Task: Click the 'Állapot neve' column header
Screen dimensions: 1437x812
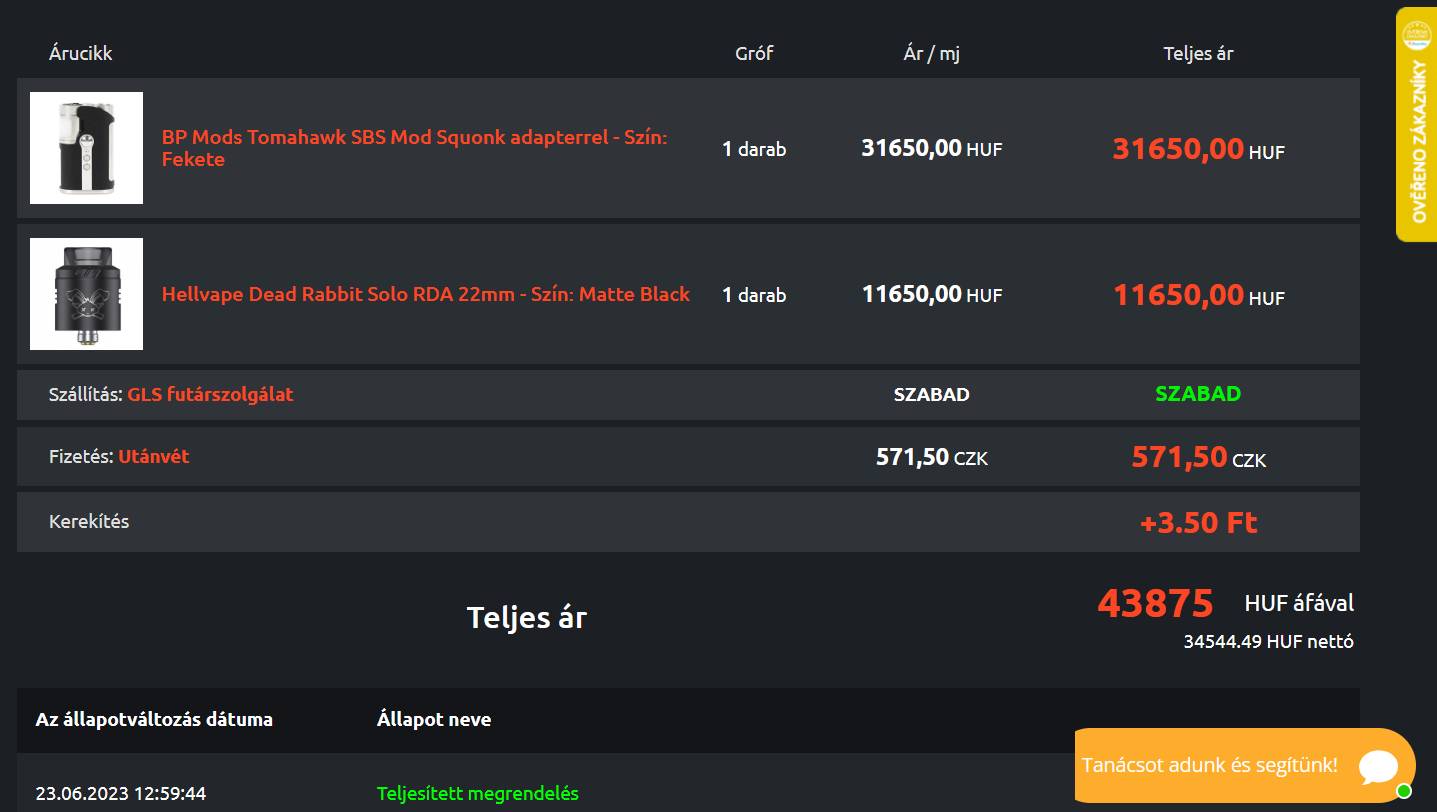Action: click(434, 720)
